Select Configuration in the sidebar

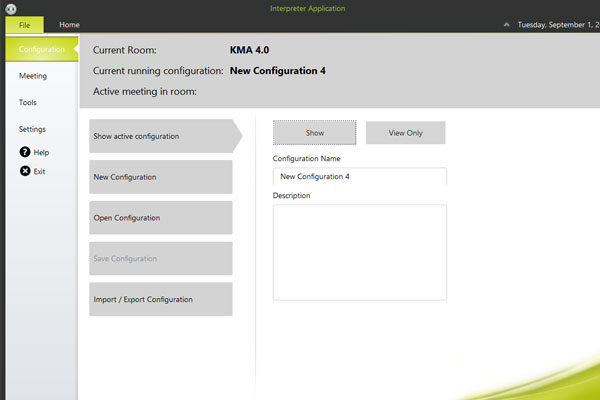(42, 49)
